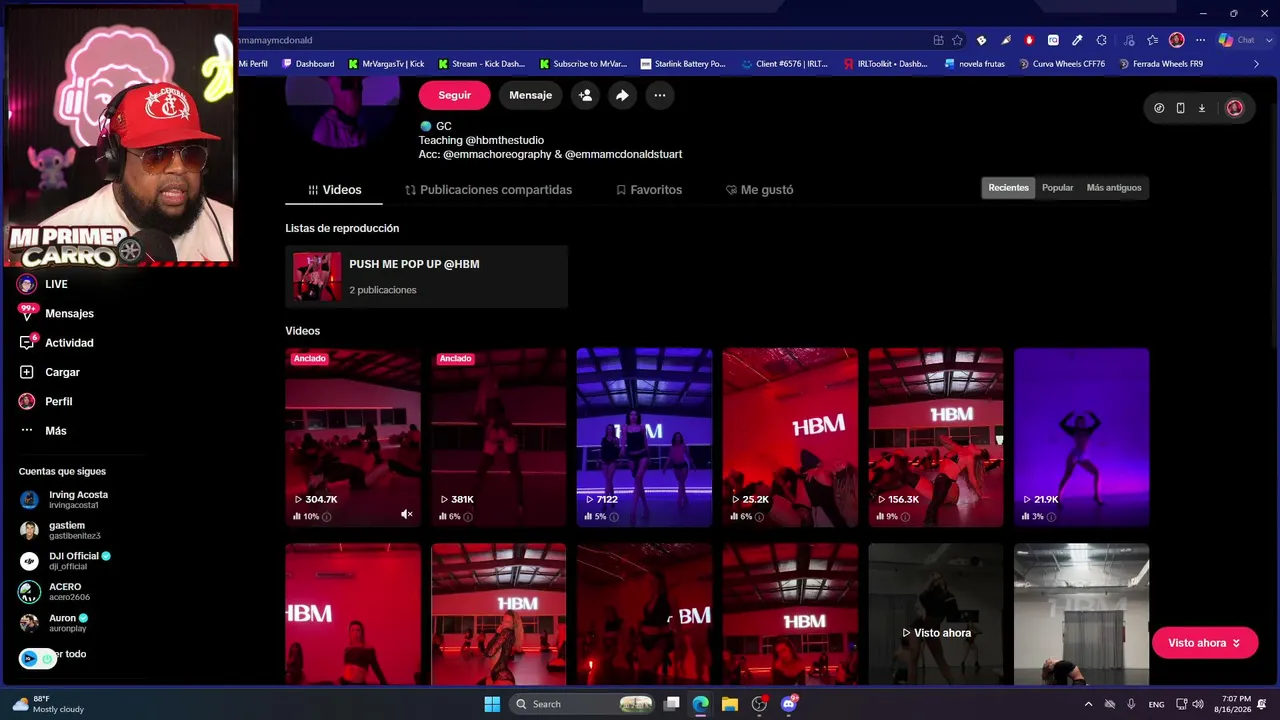Open Discord from the taskbar
This screenshot has height=720, width=1280.
[788, 704]
